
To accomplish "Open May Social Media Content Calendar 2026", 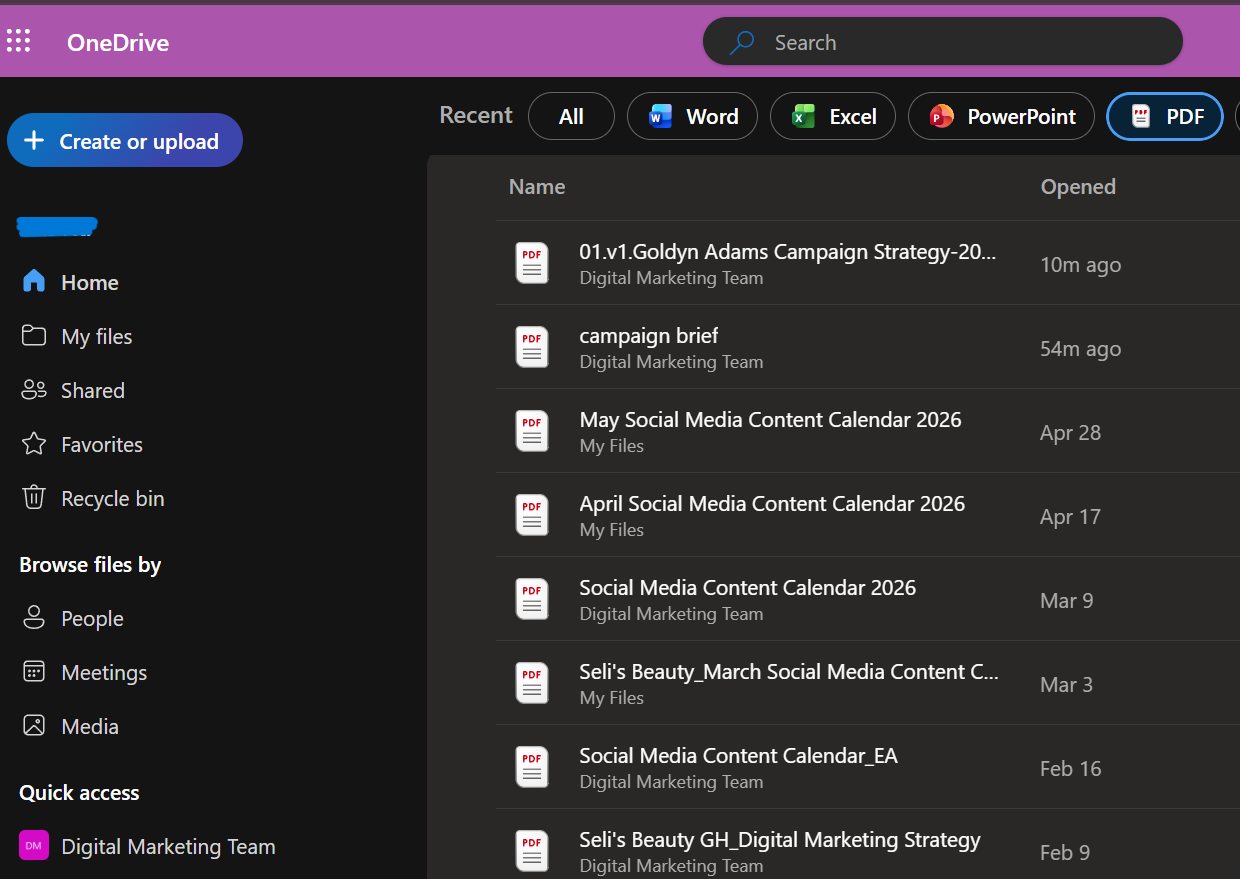I will click(x=770, y=420).
